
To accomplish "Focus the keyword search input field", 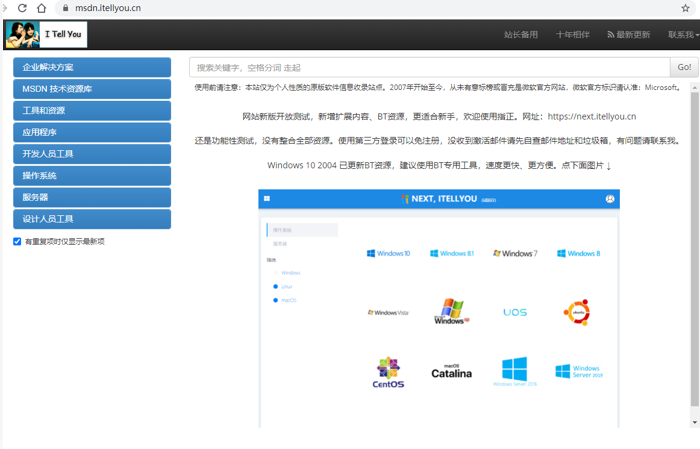I will [429, 68].
